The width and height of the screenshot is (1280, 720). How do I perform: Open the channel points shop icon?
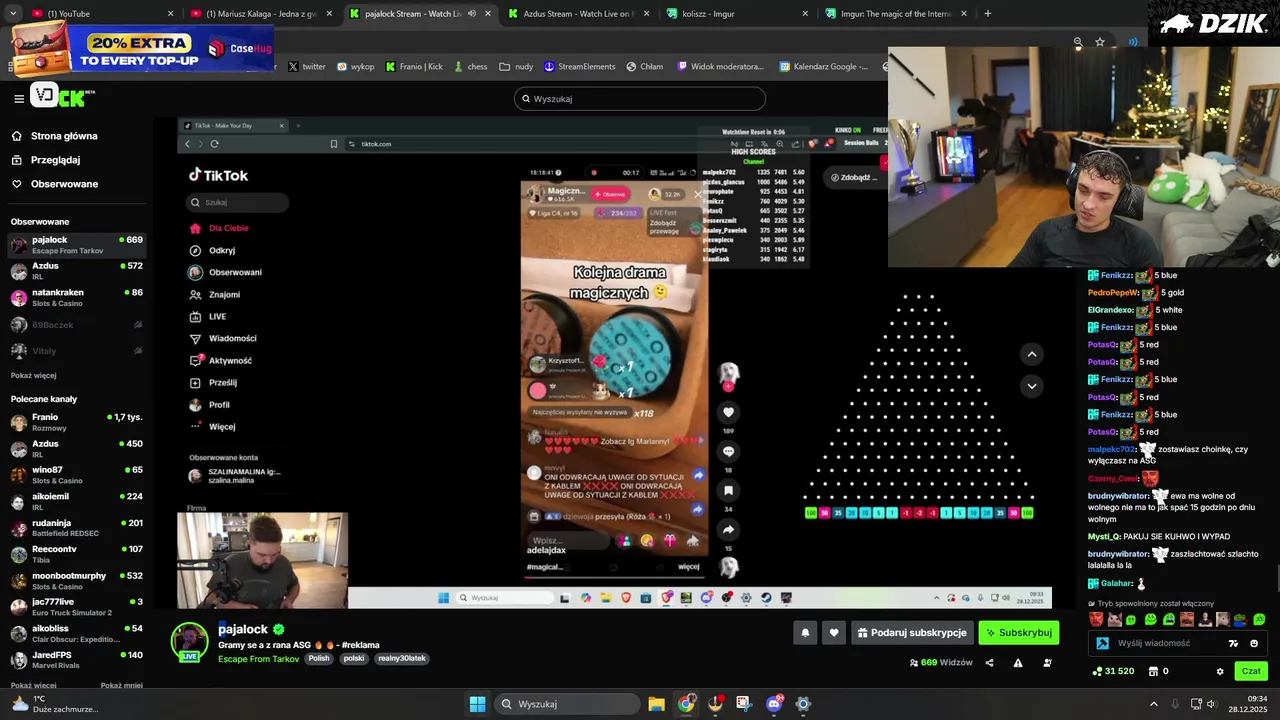(1153, 671)
